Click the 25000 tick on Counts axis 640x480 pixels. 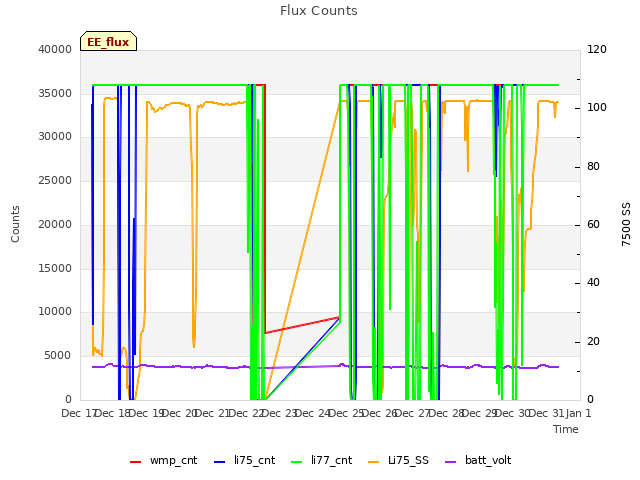tap(55, 180)
